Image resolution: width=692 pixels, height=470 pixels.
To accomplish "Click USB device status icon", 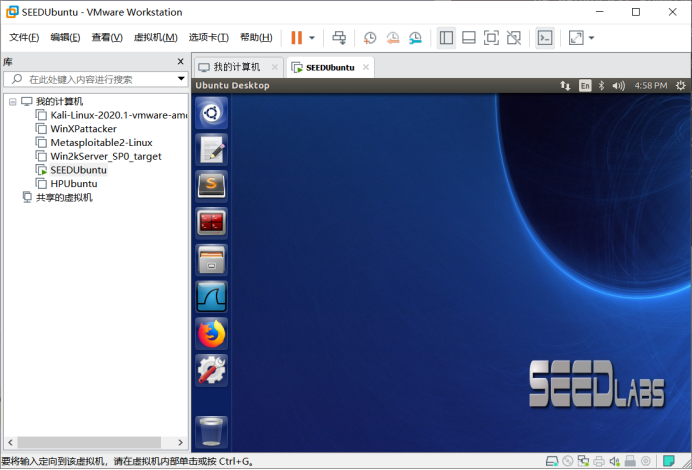I will click(630, 462).
